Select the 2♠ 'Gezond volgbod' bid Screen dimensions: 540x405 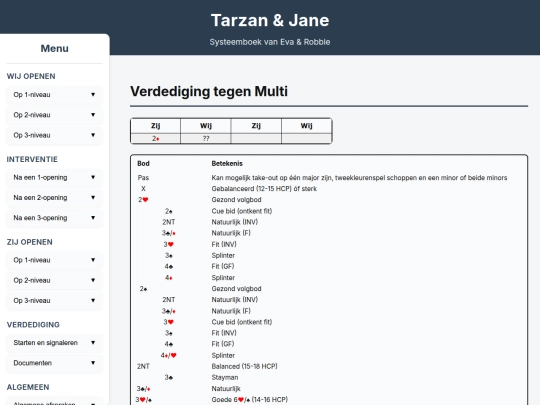(x=329, y=289)
